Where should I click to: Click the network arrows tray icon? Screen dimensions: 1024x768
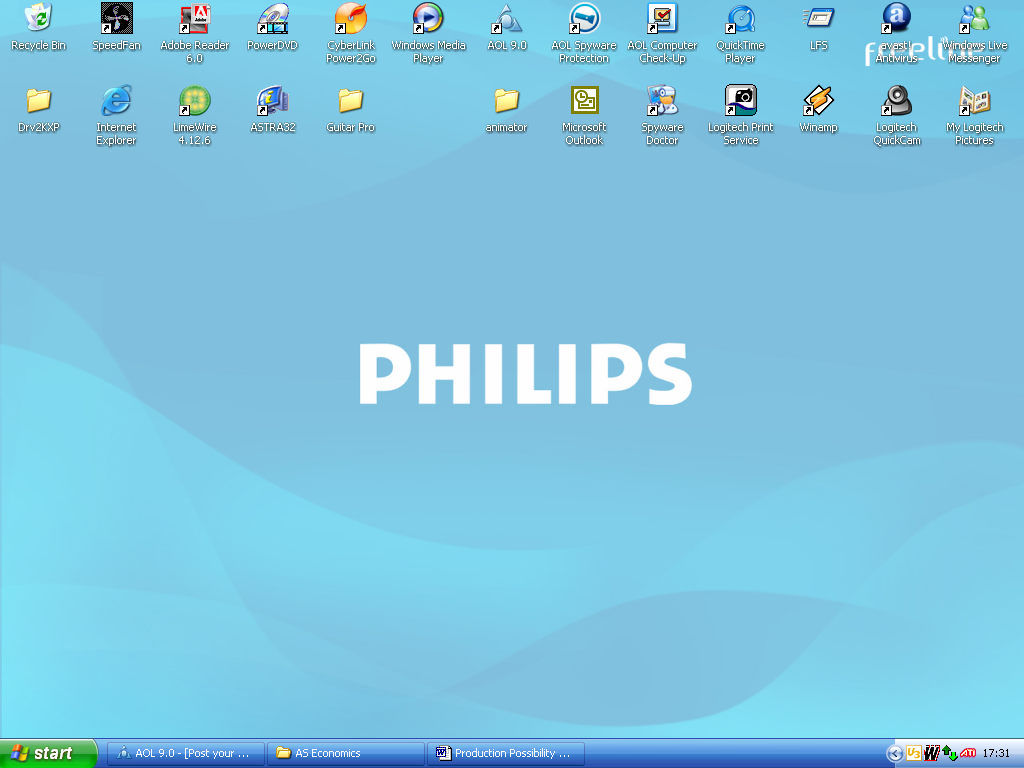pyautogui.click(x=950, y=754)
